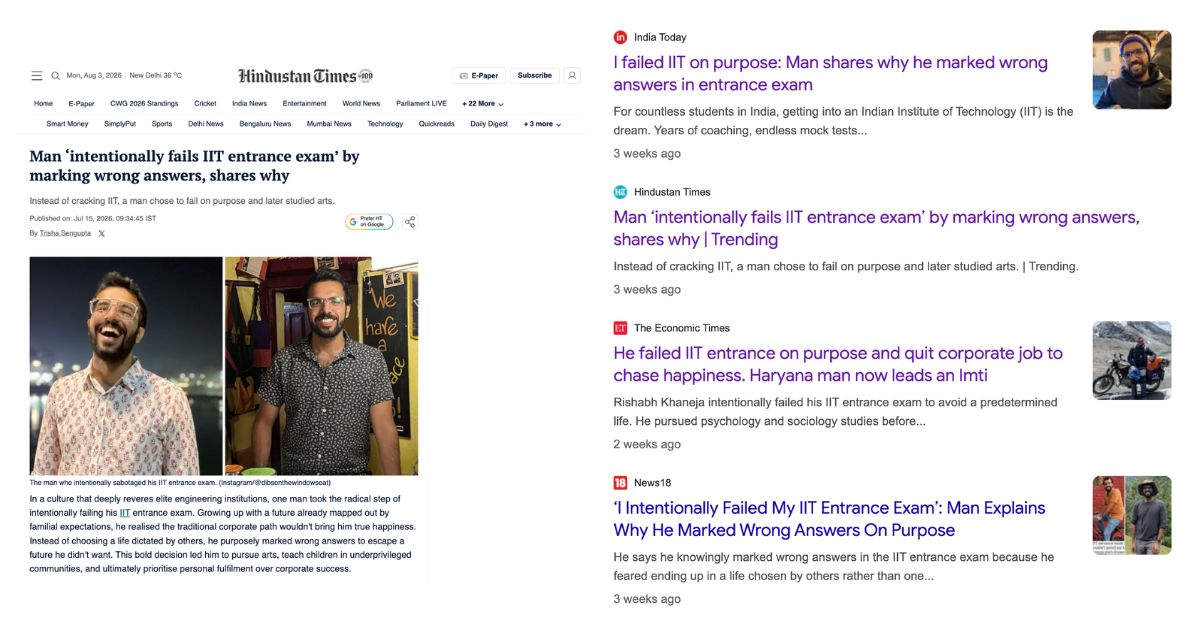Open E-Paper in the navigation bar

(81, 103)
